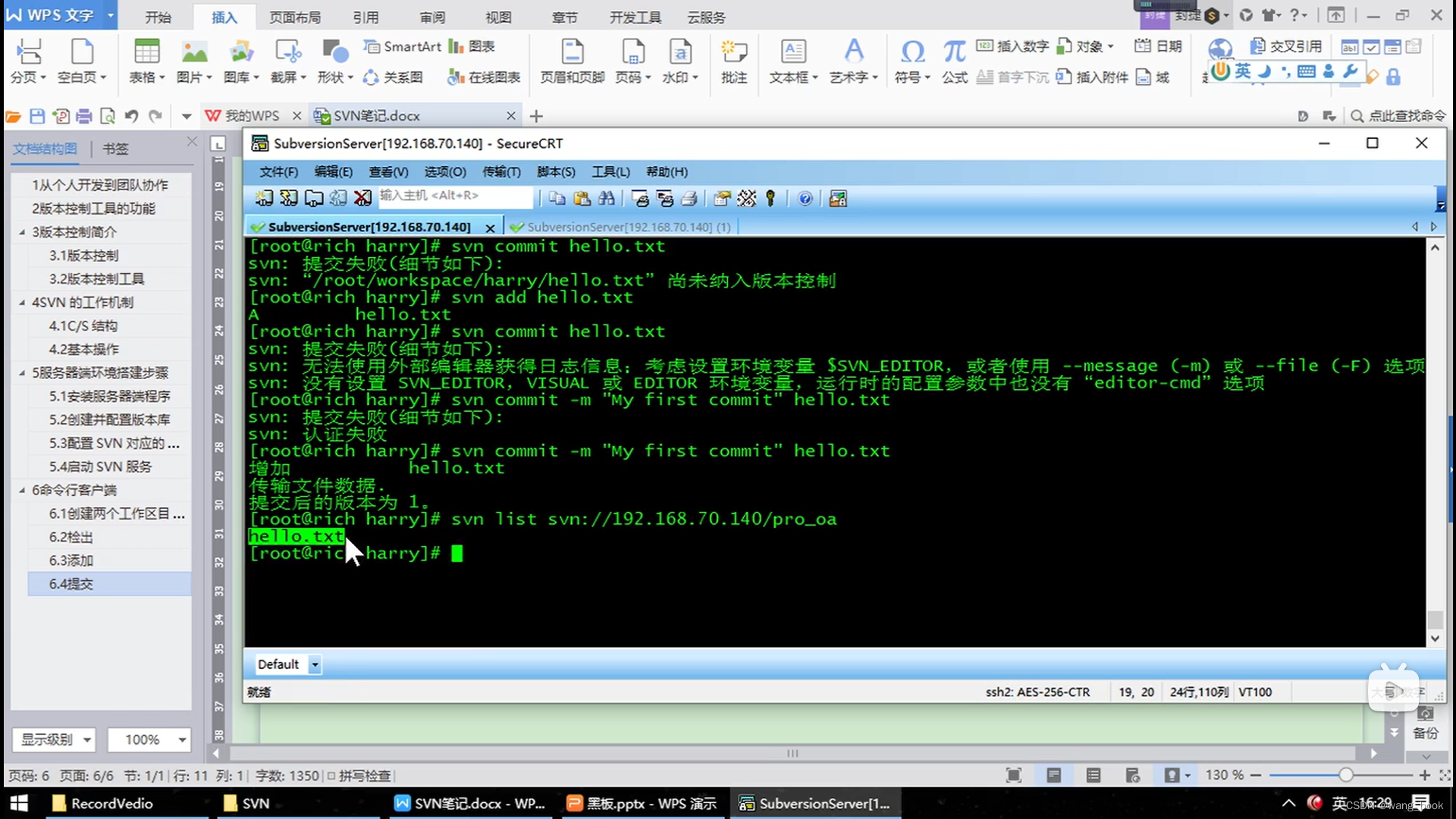Image resolution: width=1456 pixels, height=819 pixels.
Task: Click SecureCRT help question-mark icon
Action: (x=805, y=199)
